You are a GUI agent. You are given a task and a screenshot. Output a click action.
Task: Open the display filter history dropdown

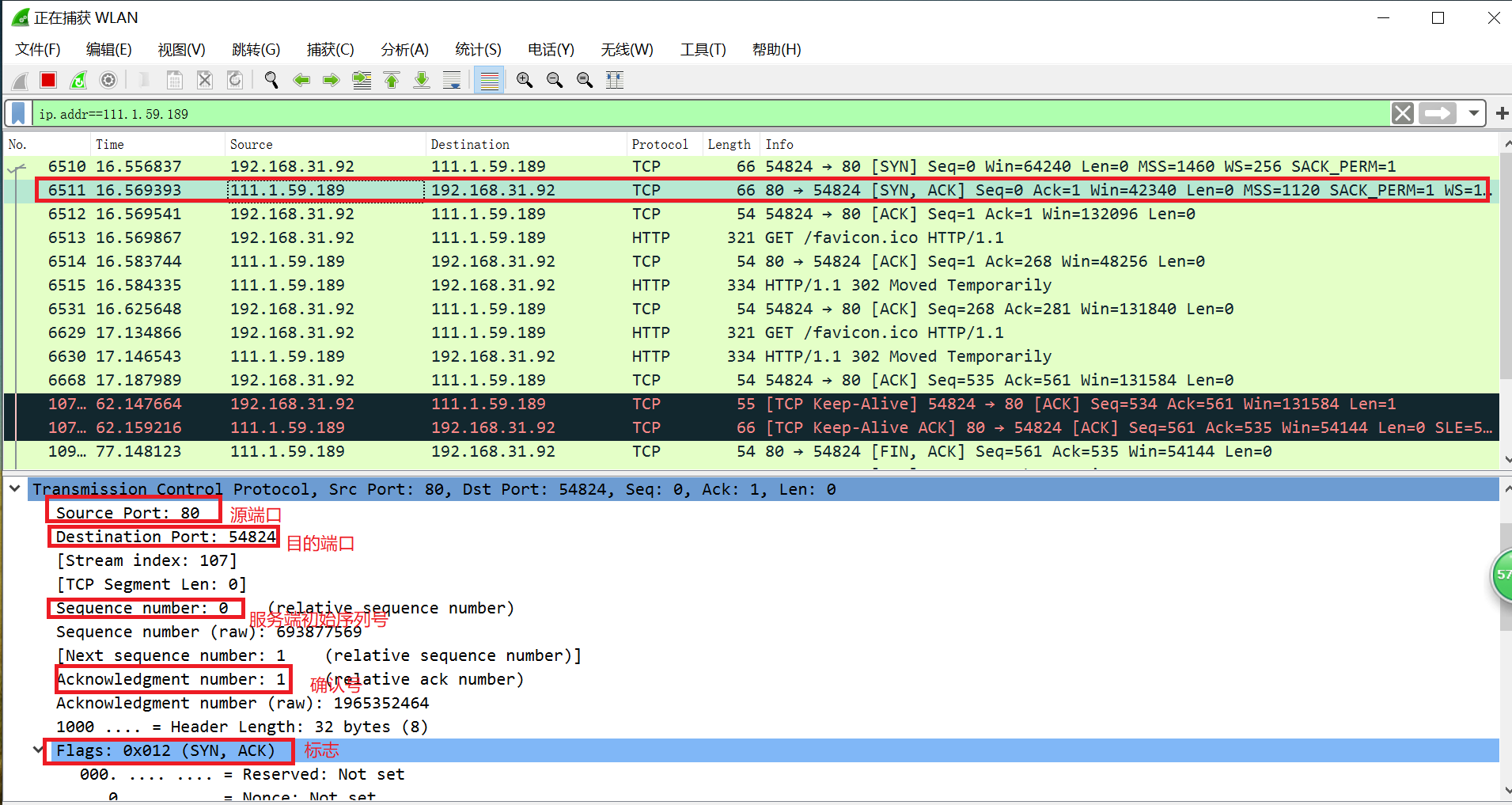click(x=1474, y=113)
